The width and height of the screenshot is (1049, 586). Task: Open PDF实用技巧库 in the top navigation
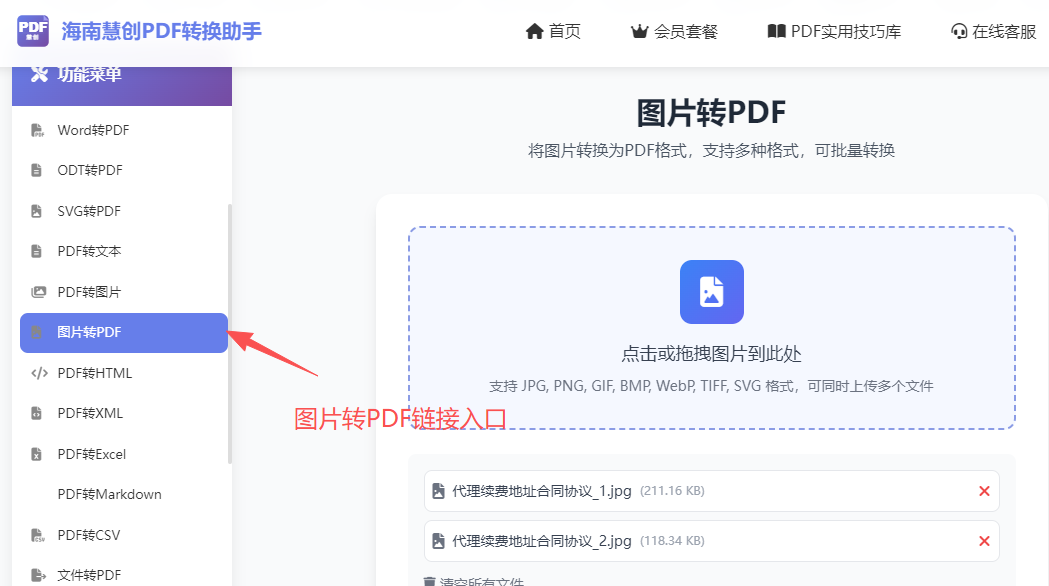tap(846, 31)
